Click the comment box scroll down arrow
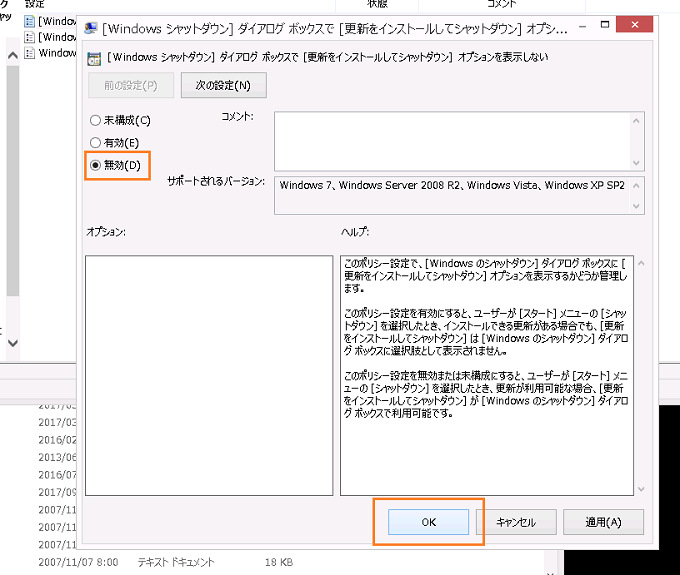 click(636, 163)
